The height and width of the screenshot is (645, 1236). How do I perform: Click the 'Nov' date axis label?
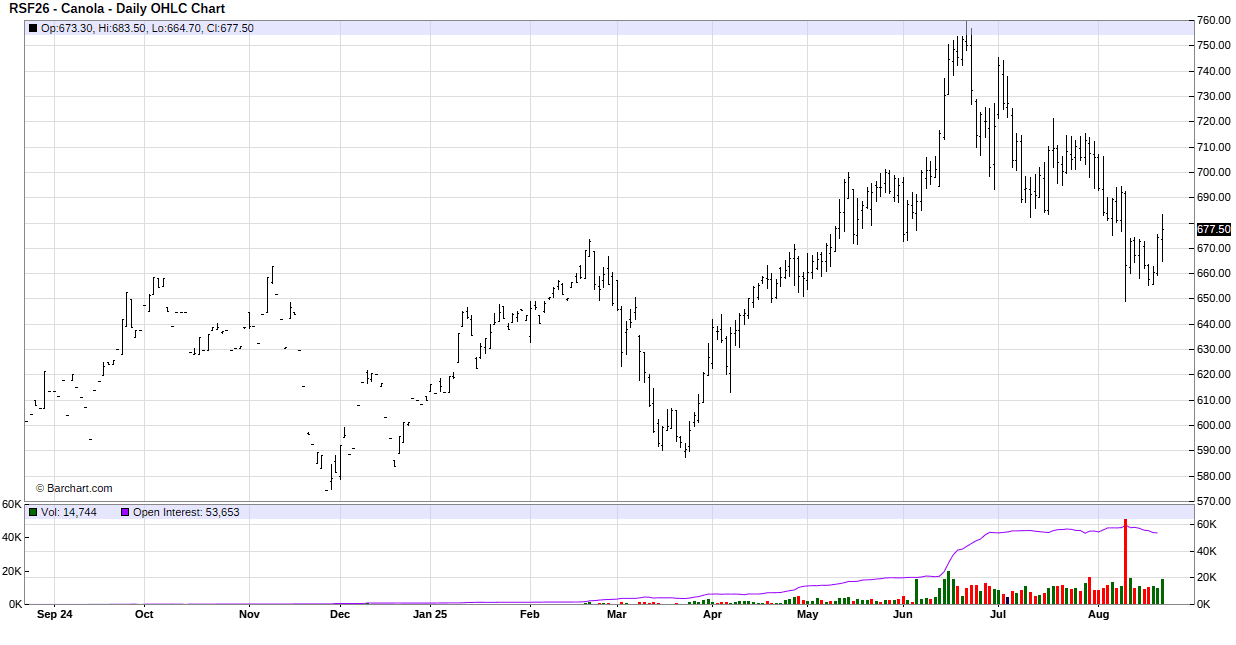[249, 614]
